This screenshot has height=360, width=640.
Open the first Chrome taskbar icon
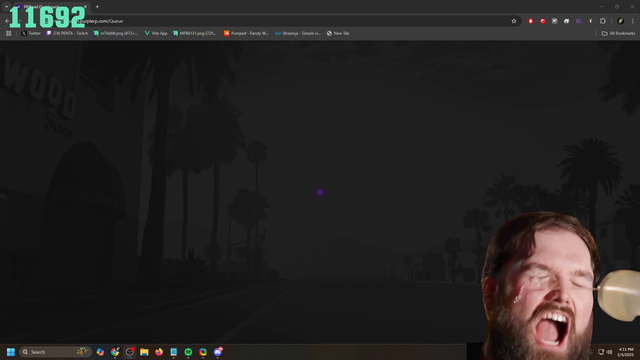(115, 352)
